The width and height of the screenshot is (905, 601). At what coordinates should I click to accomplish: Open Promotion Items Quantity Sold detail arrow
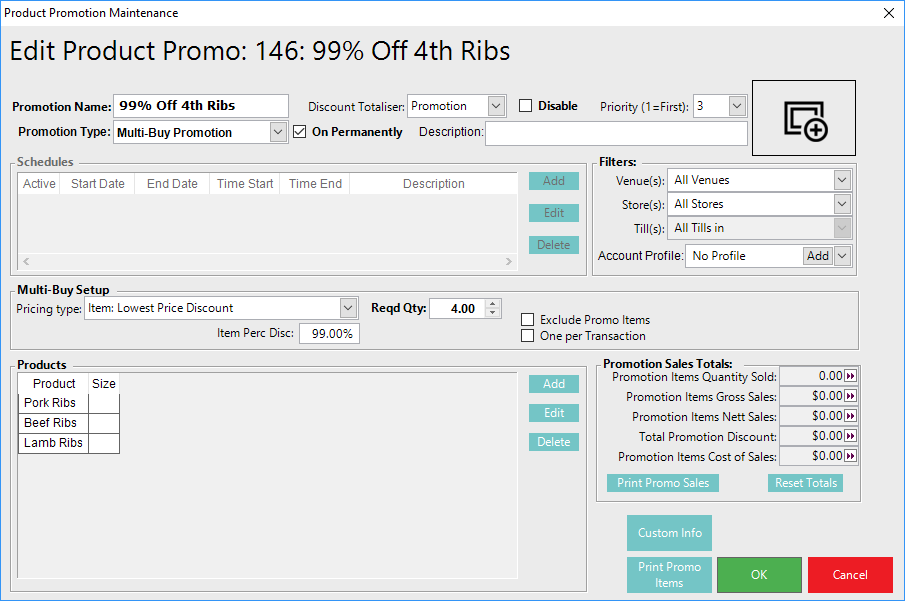[851, 376]
